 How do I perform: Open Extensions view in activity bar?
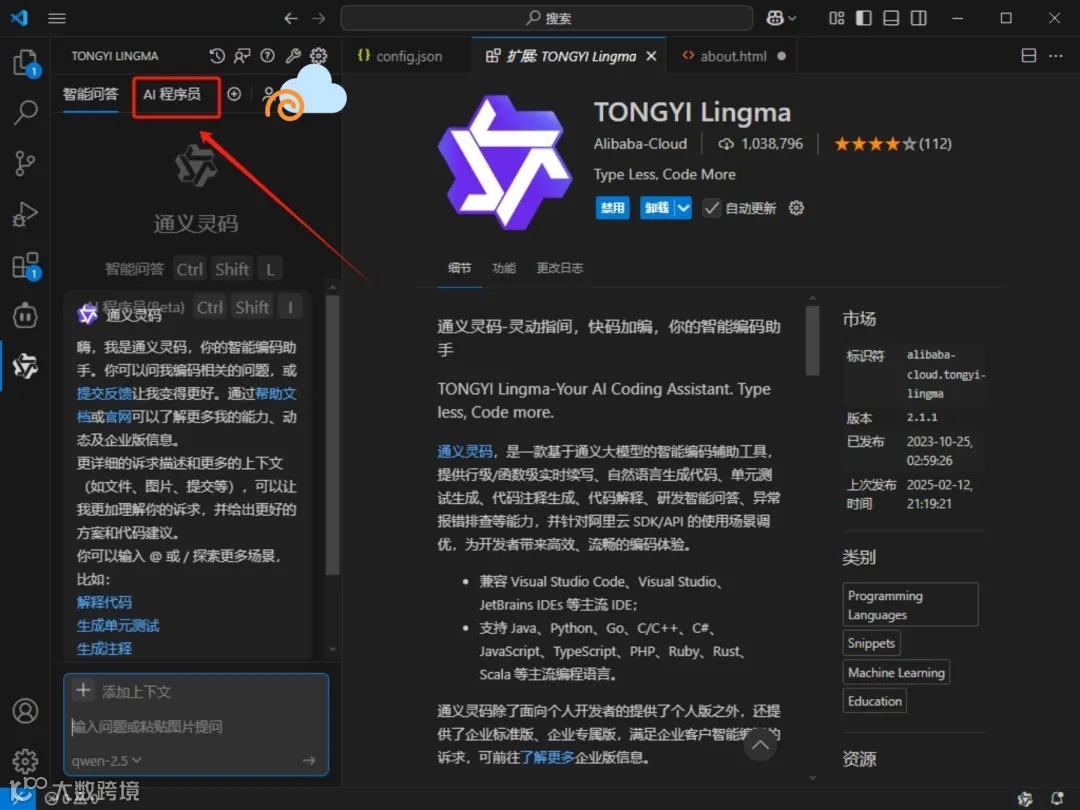tap(25, 265)
